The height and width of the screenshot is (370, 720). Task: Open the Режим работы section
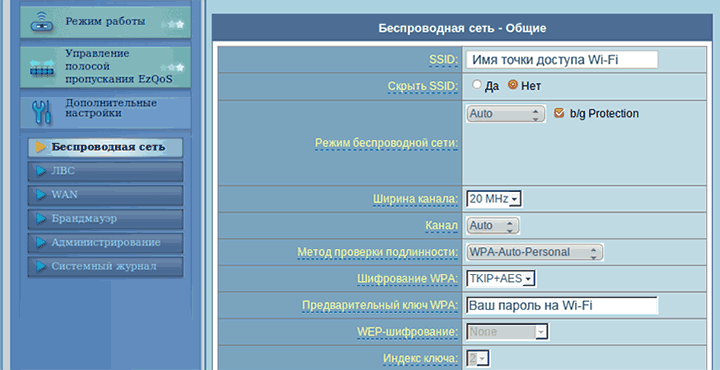[106, 22]
